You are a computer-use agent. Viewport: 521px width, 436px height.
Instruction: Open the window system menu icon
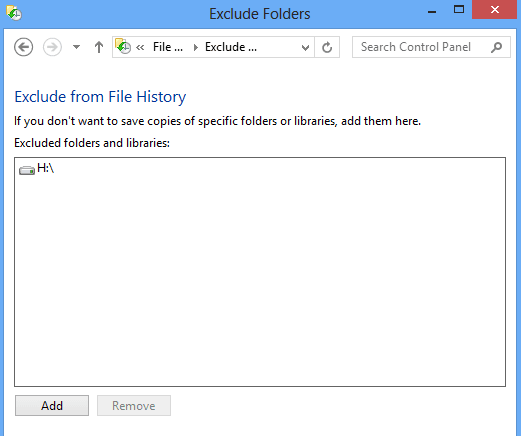click(14, 13)
